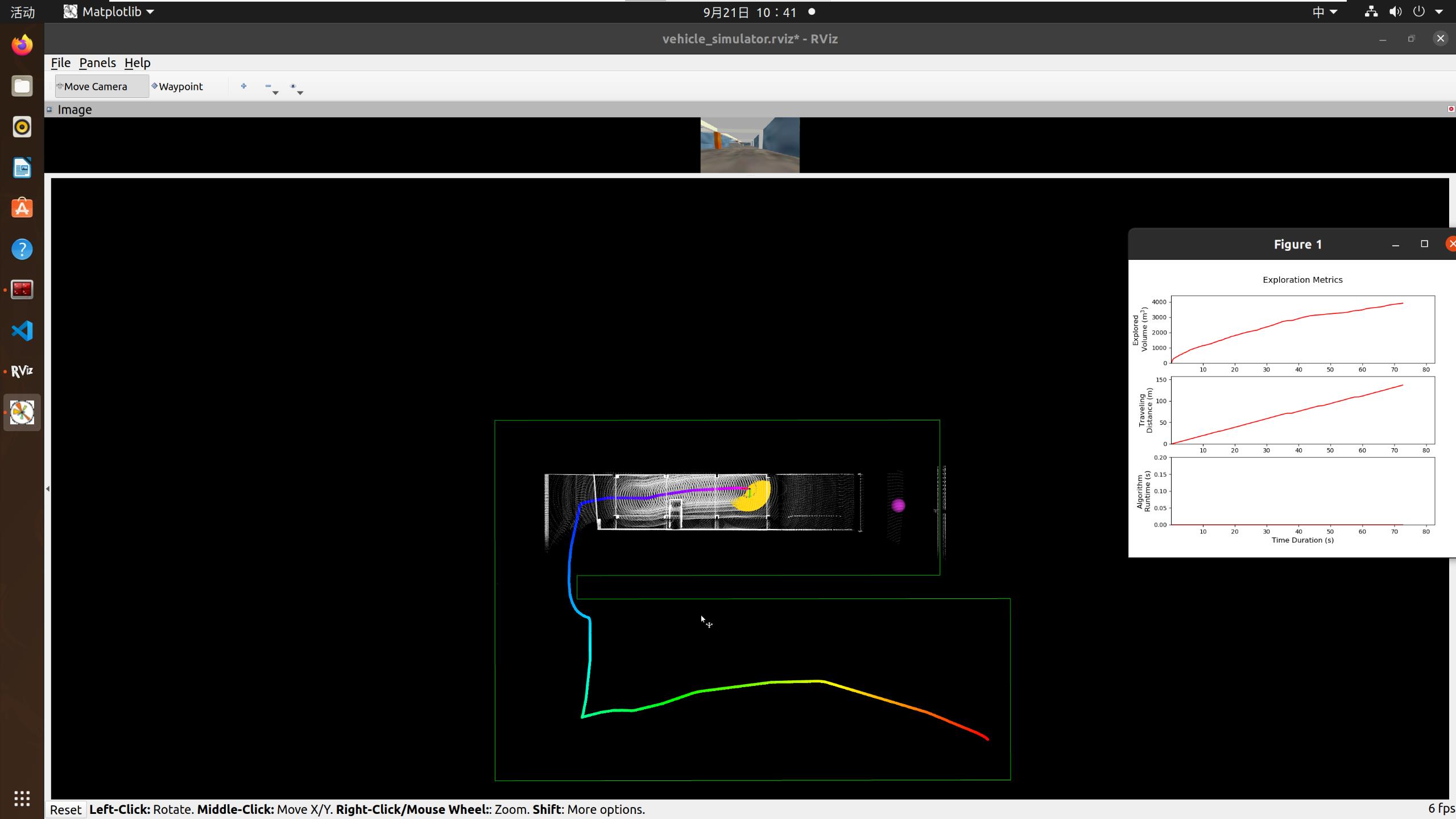Viewport: 1456px width, 819px height.
Task: Expand the Matplotlib app menu in top bar
Action: coord(109,12)
